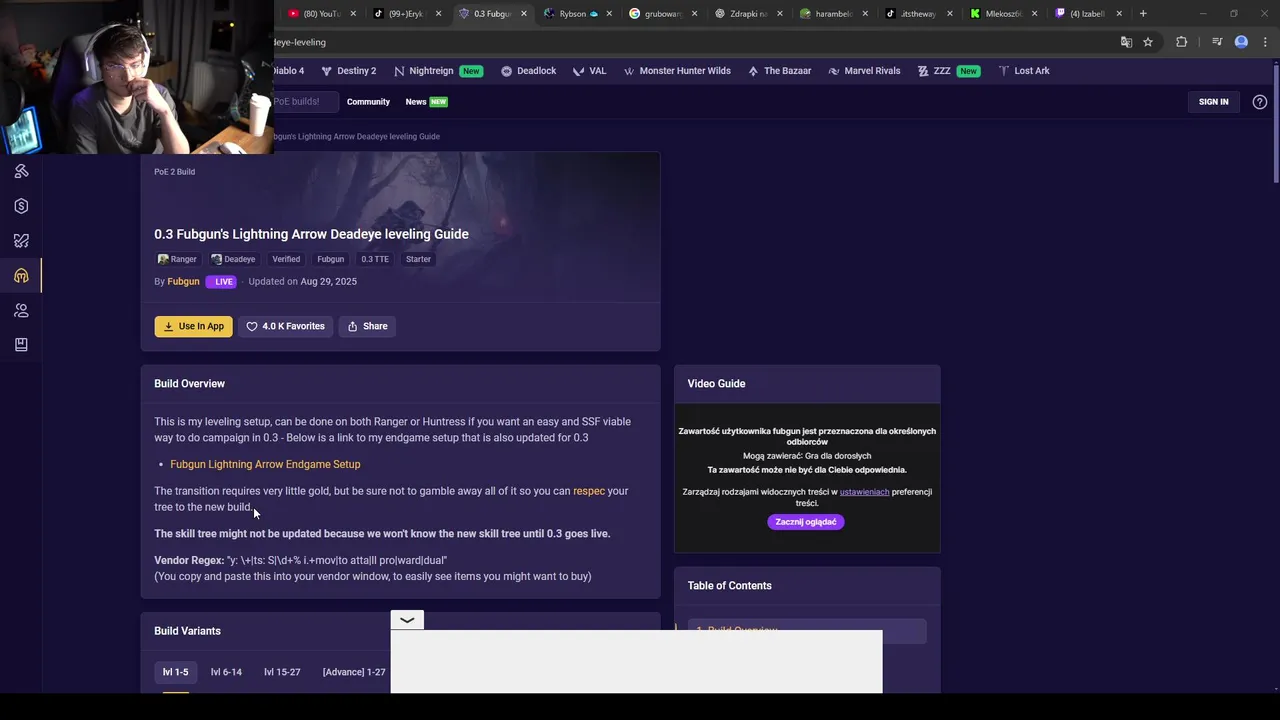Open the Nightreign game section
1280x720 pixels.
click(x=438, y=71)
